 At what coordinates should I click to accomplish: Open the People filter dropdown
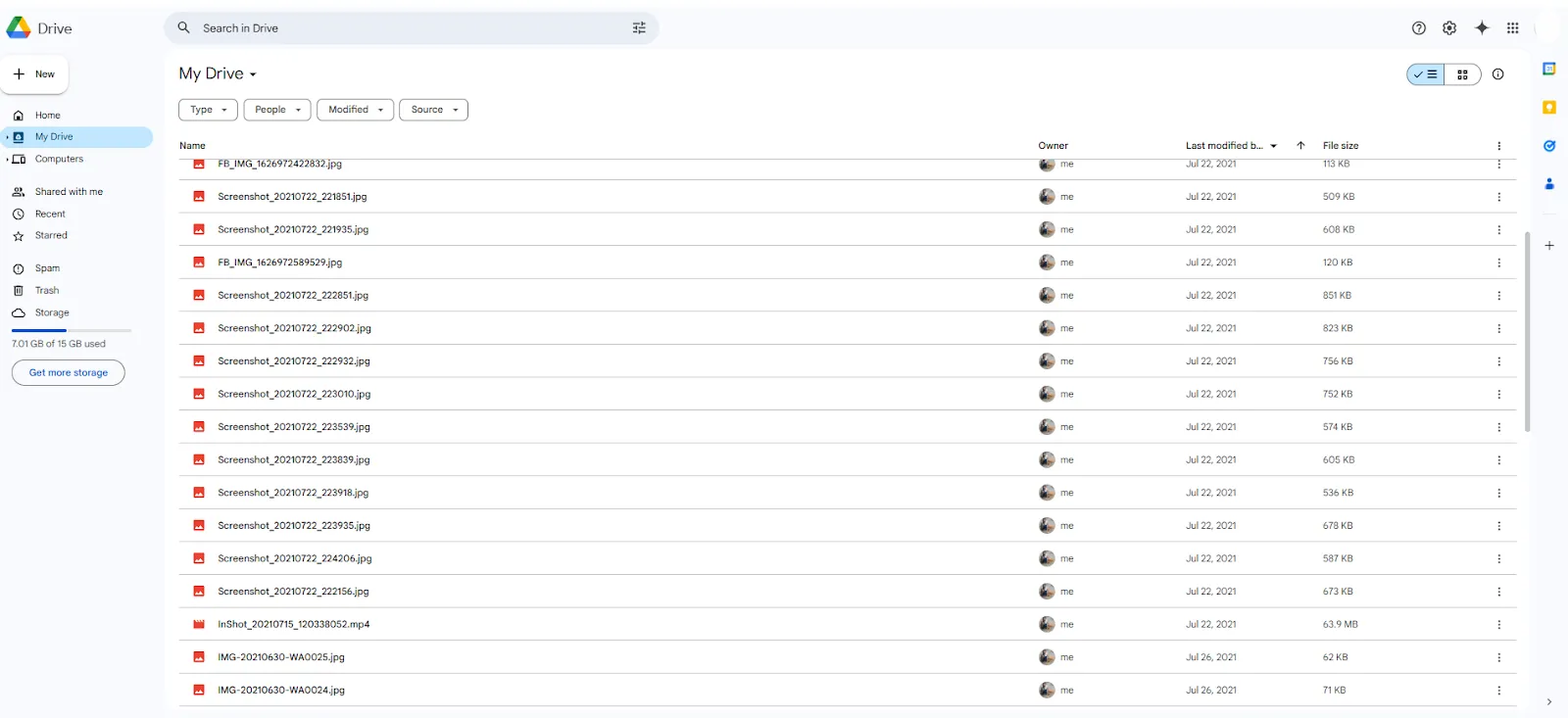[277, 110]
